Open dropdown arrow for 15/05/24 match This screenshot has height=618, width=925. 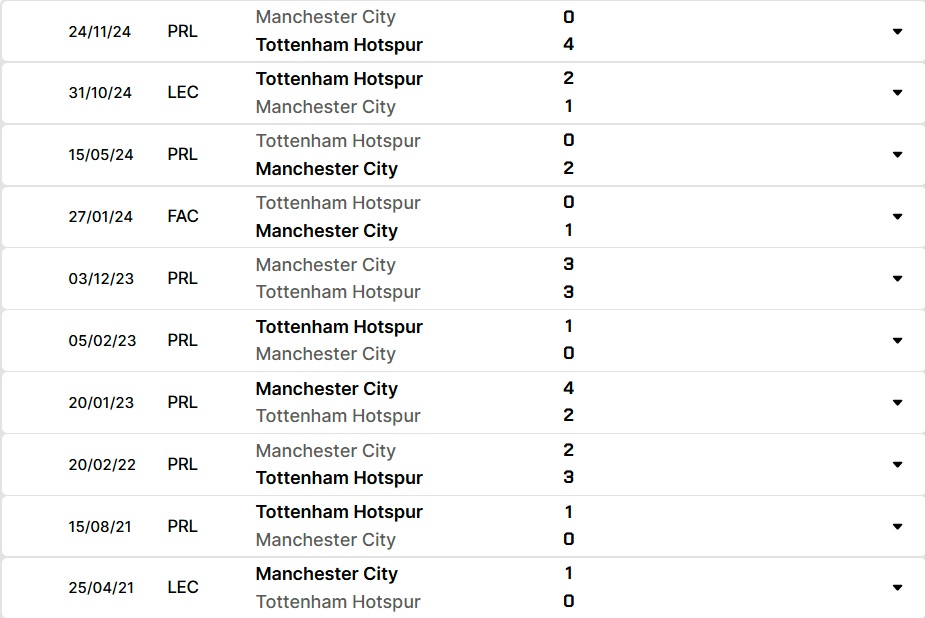click(x=897, y=154)
